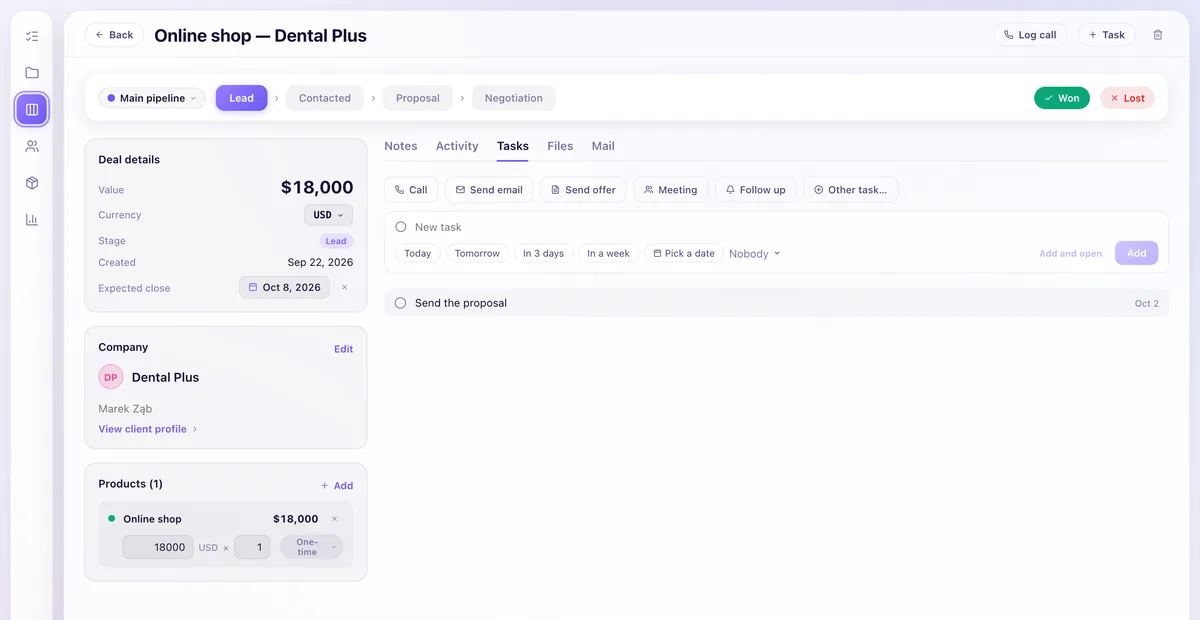Click the Lead stage badge
This screenshot has width=1200, height=620.
(336, 241)
